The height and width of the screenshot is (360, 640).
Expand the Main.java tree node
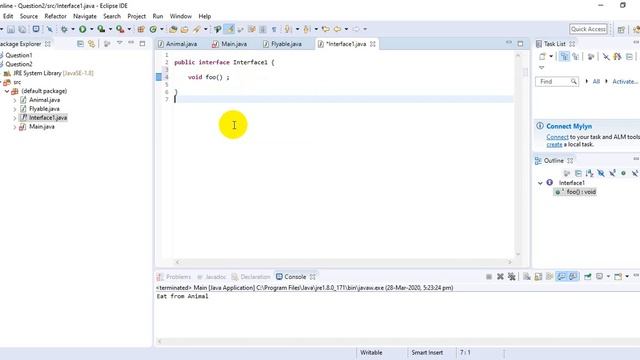tap(15, 127)
